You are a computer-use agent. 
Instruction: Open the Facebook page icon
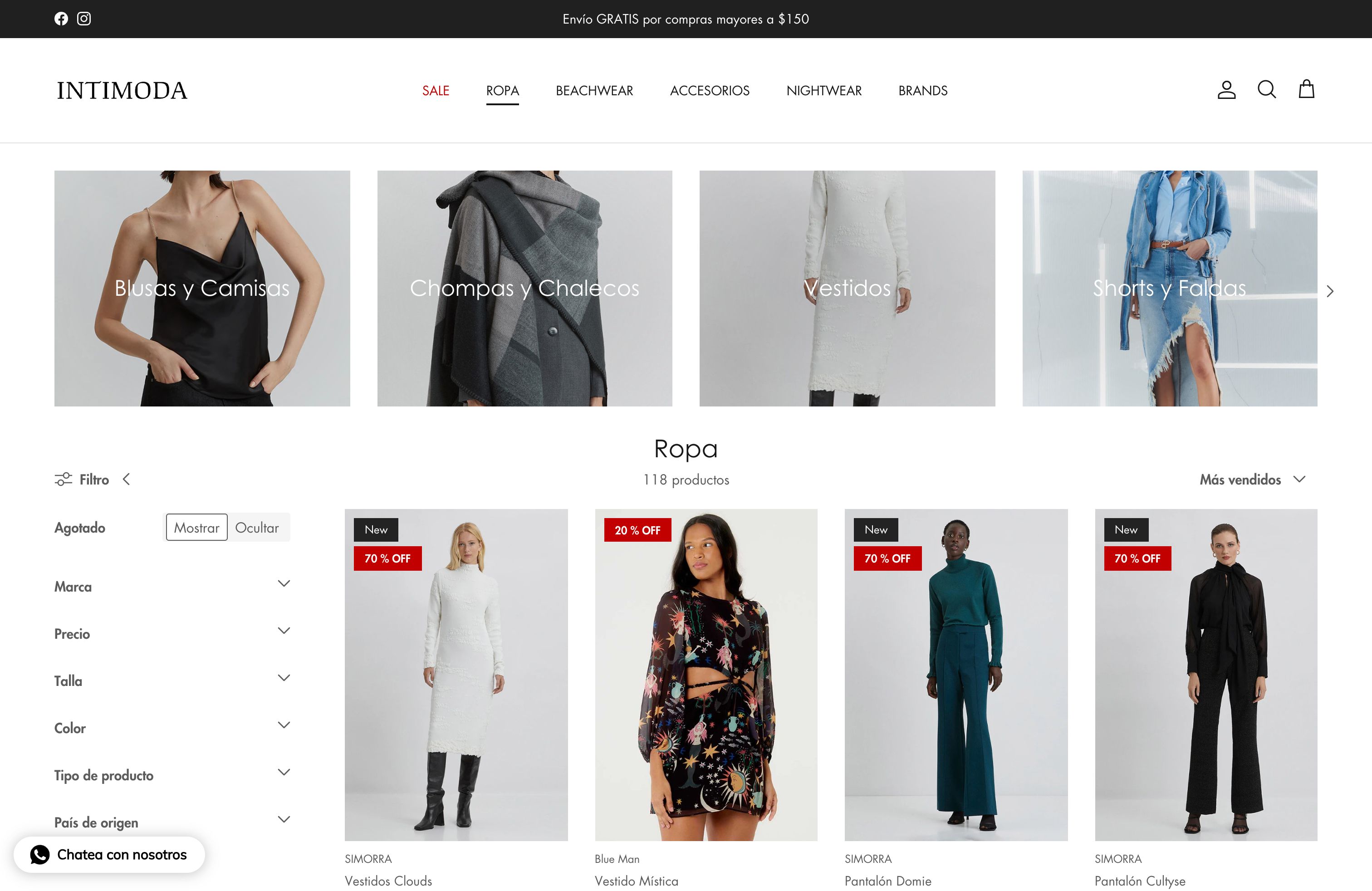61,19
